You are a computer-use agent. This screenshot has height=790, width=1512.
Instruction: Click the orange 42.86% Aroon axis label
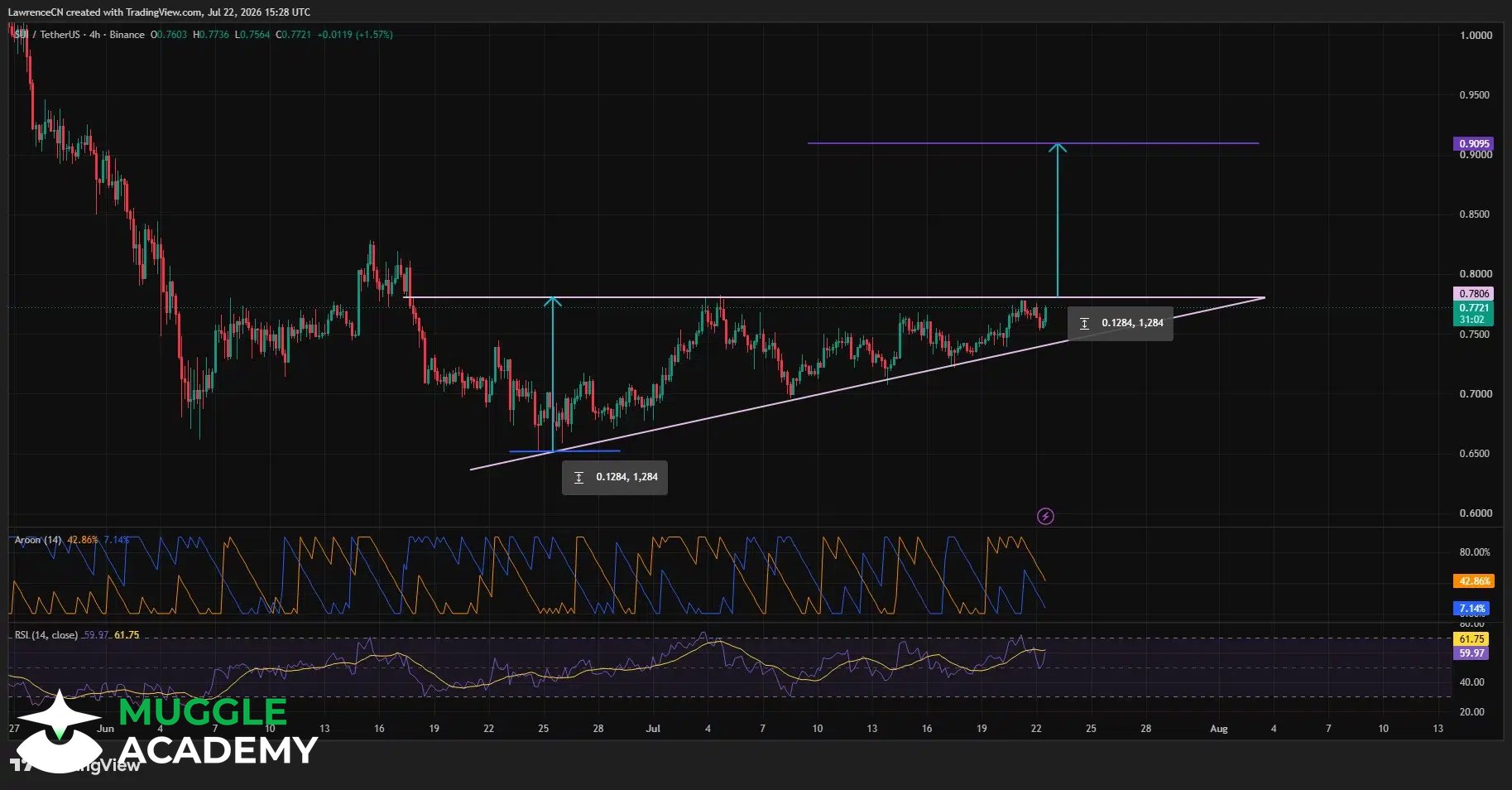coord(1474,581)
